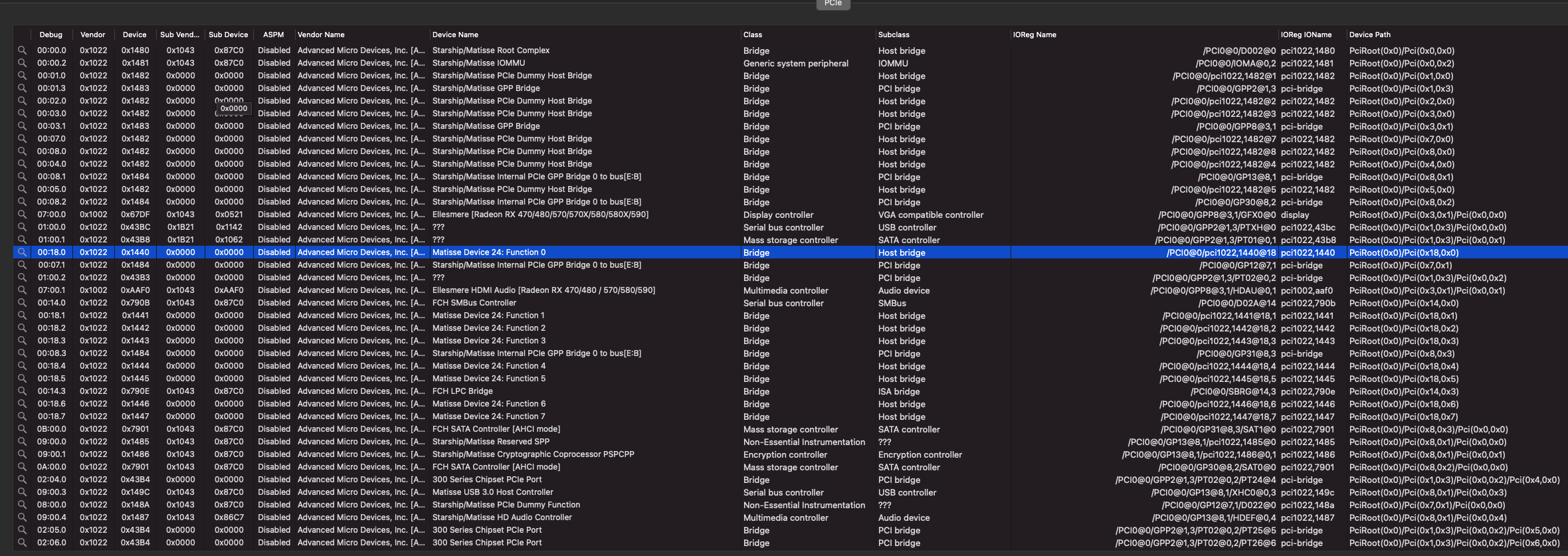Switch to the PCIe tab
1568x556 pixels.
[833, 4]
